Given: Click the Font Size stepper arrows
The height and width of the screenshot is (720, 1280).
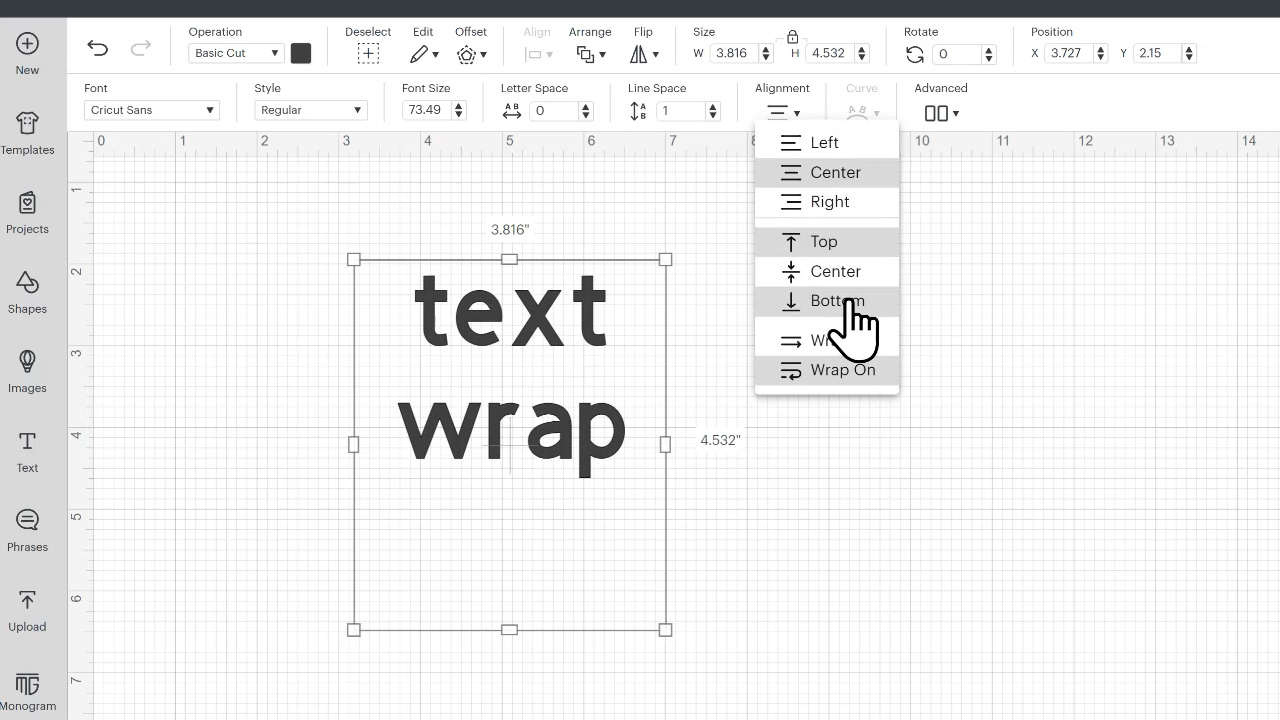Looking at the screenshot, I should pos(460,110).
